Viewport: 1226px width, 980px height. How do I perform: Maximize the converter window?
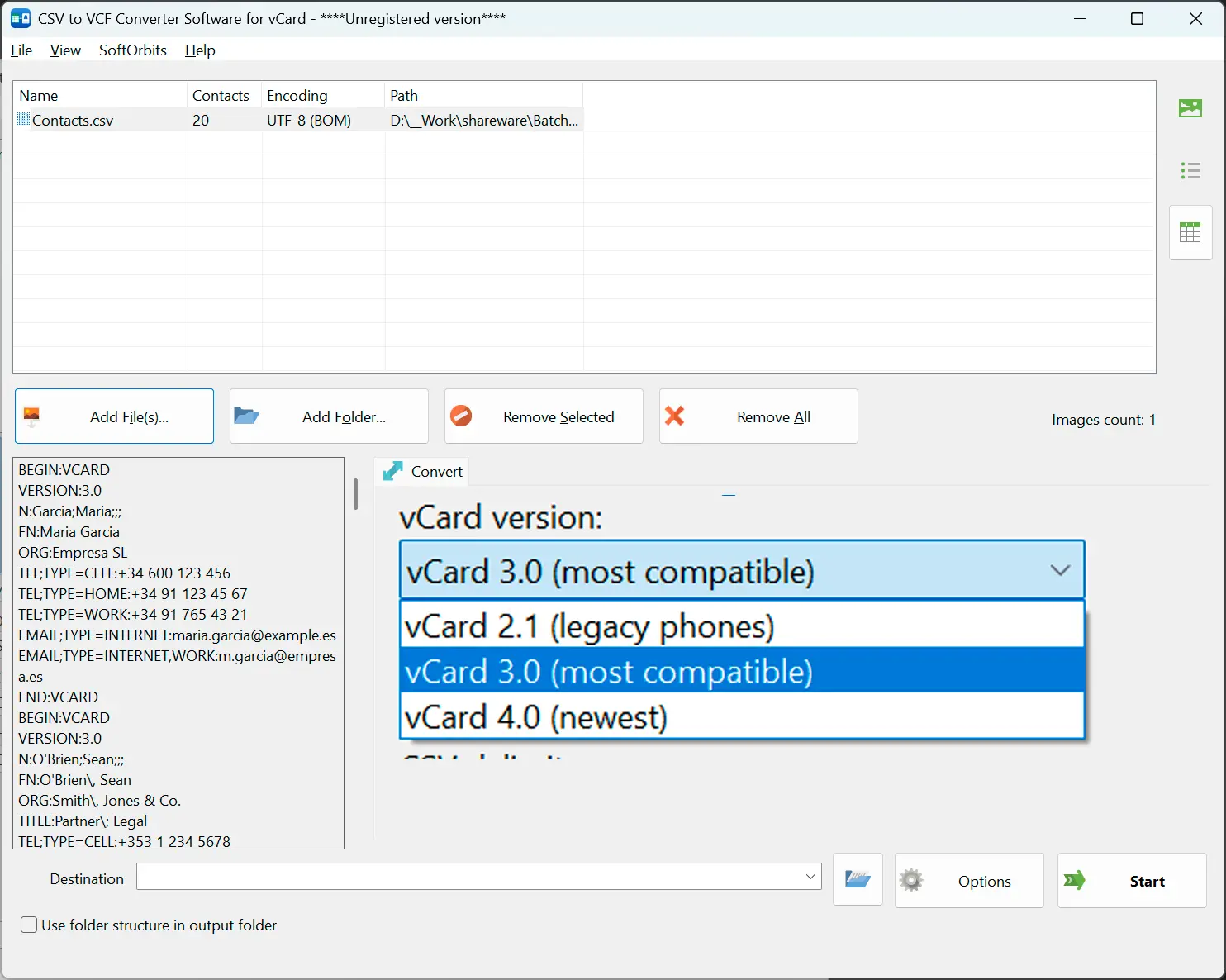1137,18
